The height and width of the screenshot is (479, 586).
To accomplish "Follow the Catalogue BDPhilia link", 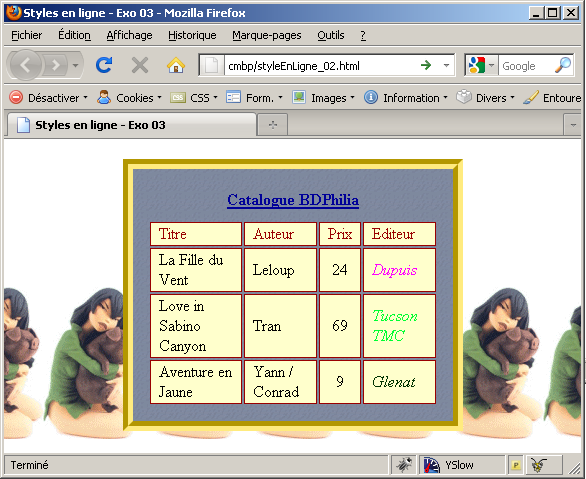I will [293, 200].
